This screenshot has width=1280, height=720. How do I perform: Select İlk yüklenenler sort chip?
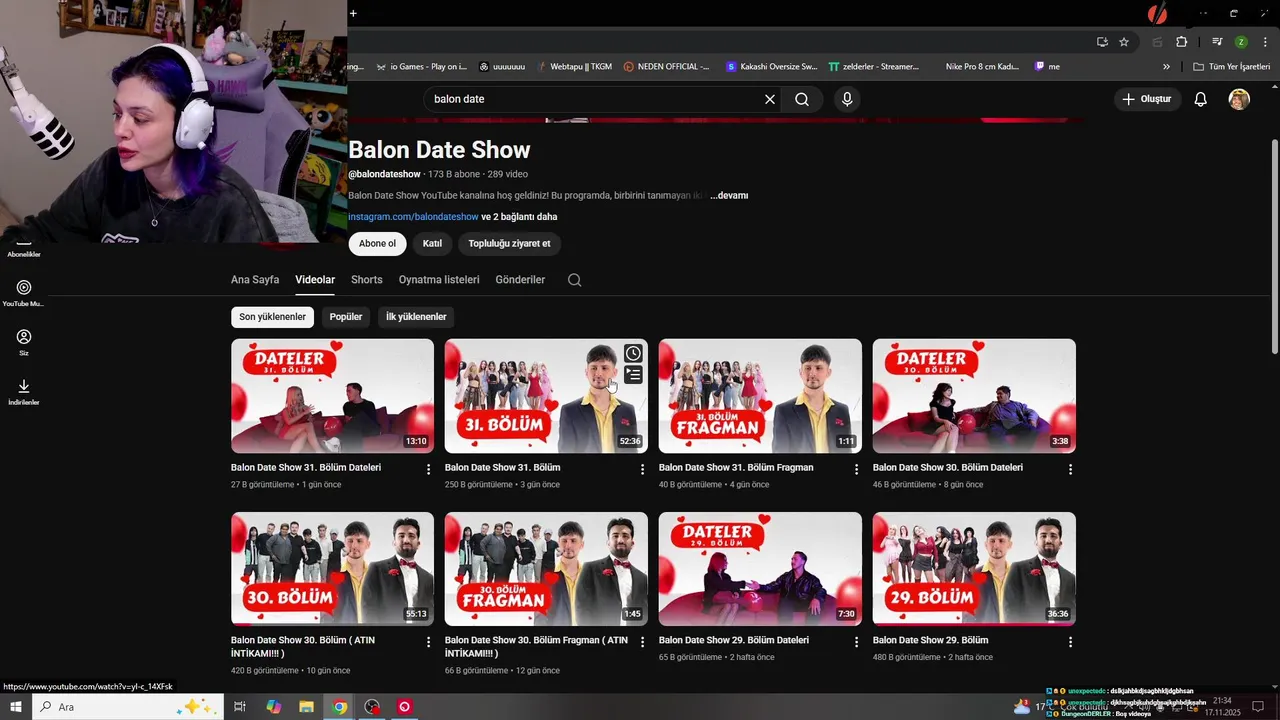click(x=416, y=317)
